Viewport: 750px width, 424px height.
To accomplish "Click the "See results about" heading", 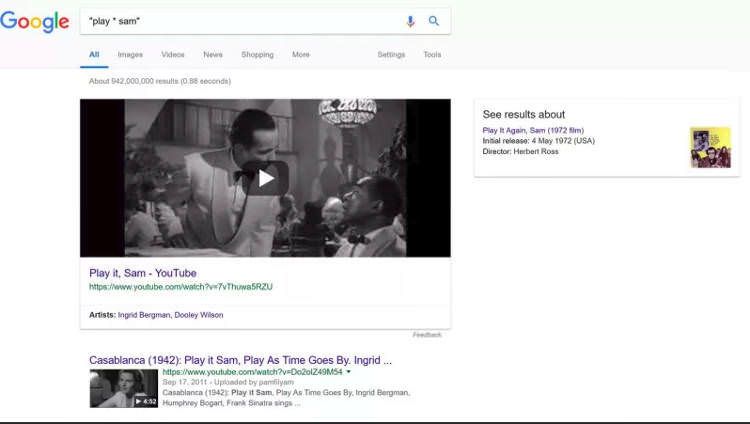I will 524,114.
